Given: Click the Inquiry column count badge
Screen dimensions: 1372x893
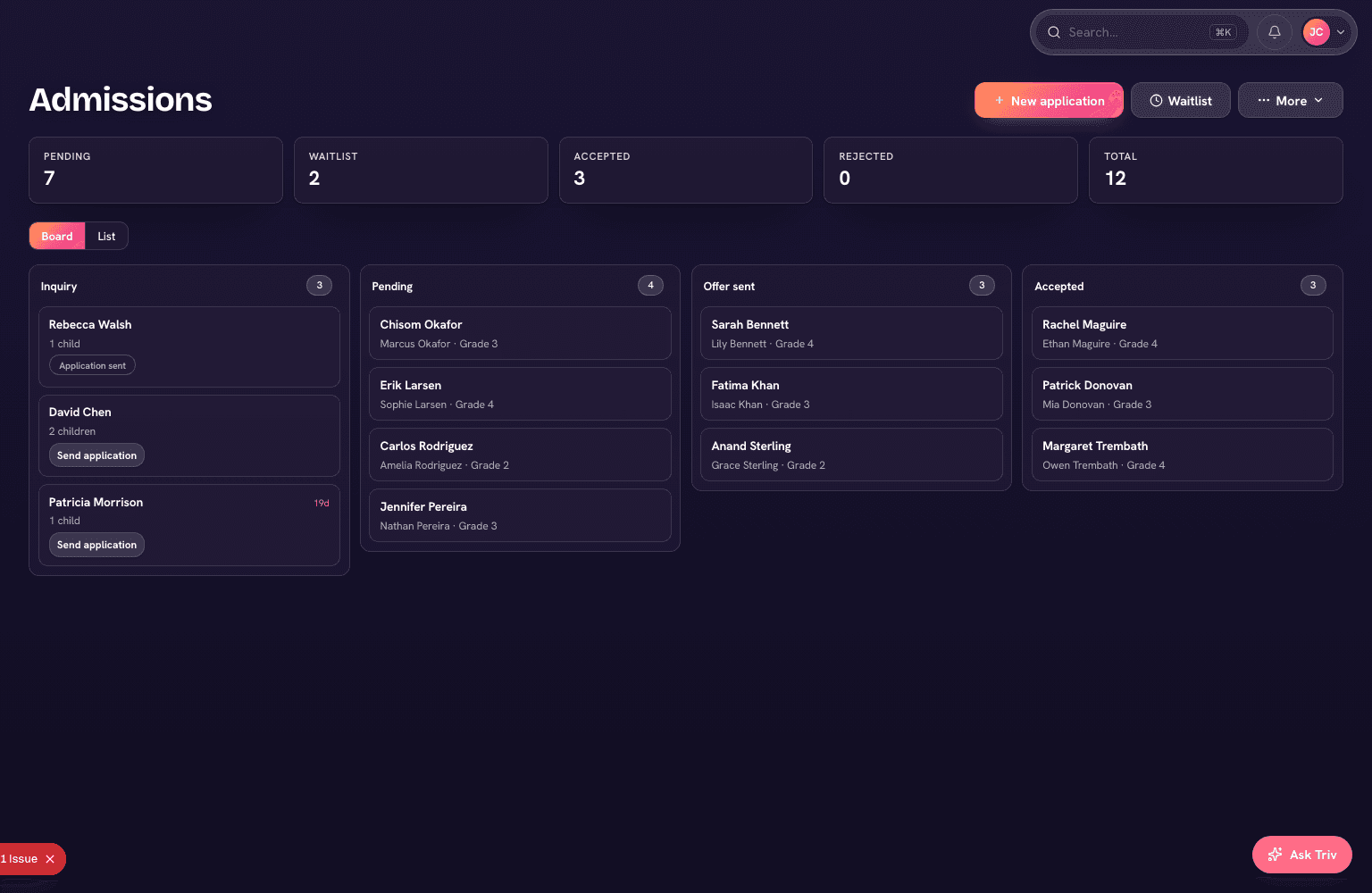Looking at the screenshot, I should [x=319, y=286].
